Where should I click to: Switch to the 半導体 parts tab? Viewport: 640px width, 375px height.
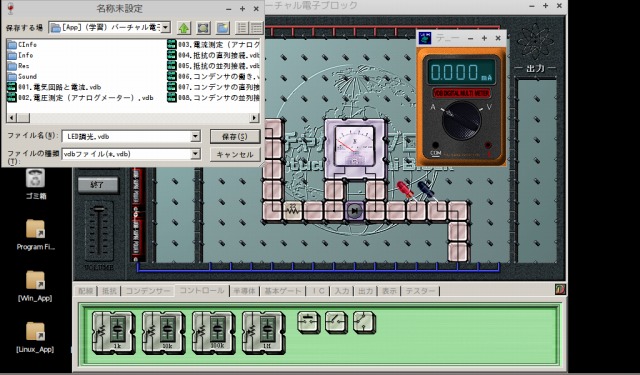click(x=245, y=291)
